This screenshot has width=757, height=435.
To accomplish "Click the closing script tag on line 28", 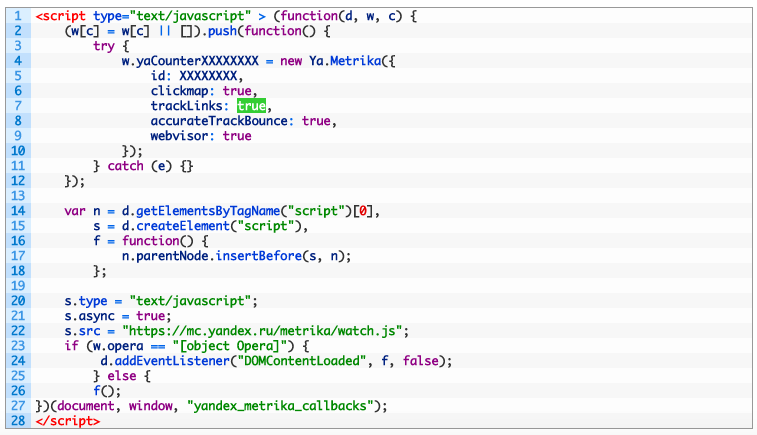I will coord(68,421).
